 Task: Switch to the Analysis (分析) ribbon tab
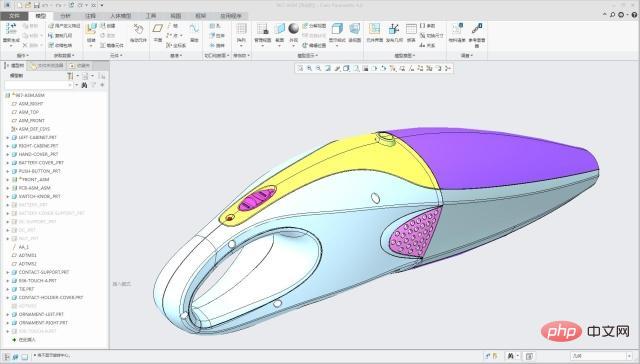click(x=65, y=16)
